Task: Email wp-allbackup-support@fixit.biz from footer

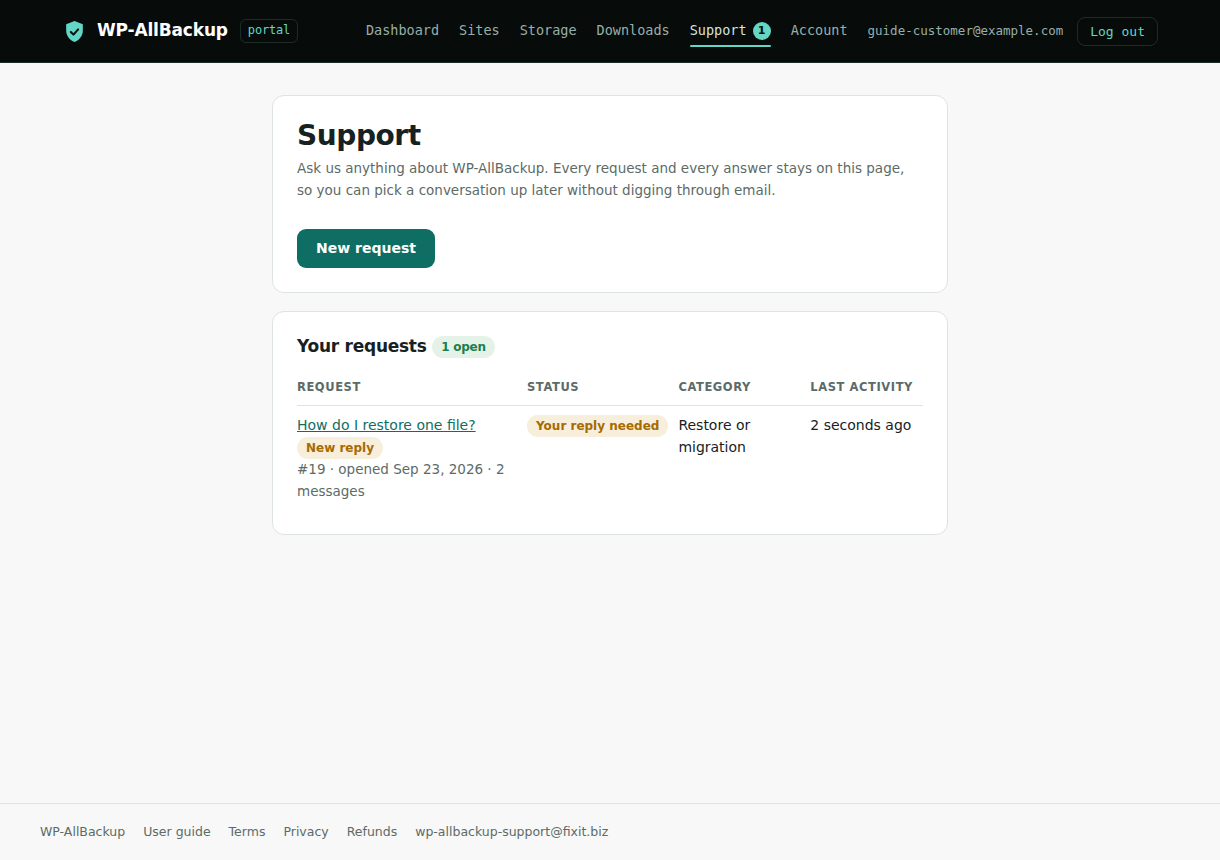Action: [512, 832]
